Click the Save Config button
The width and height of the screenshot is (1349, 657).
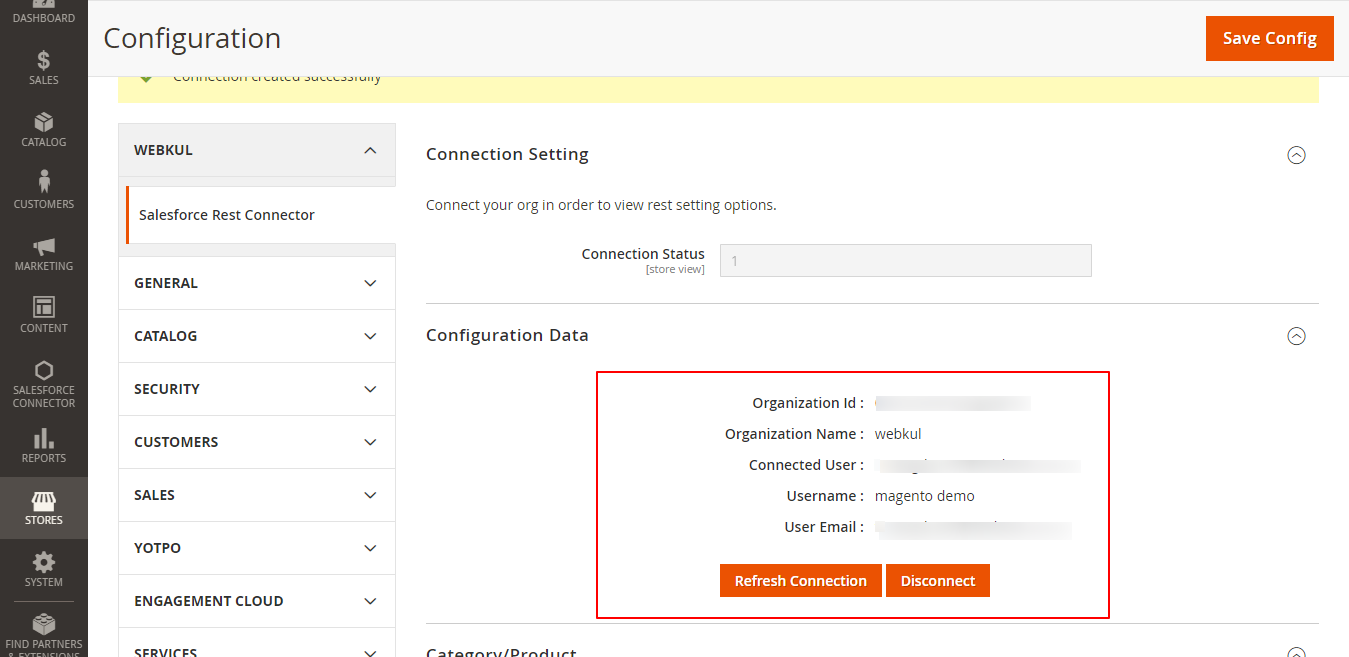click(x=1270, y=38)
